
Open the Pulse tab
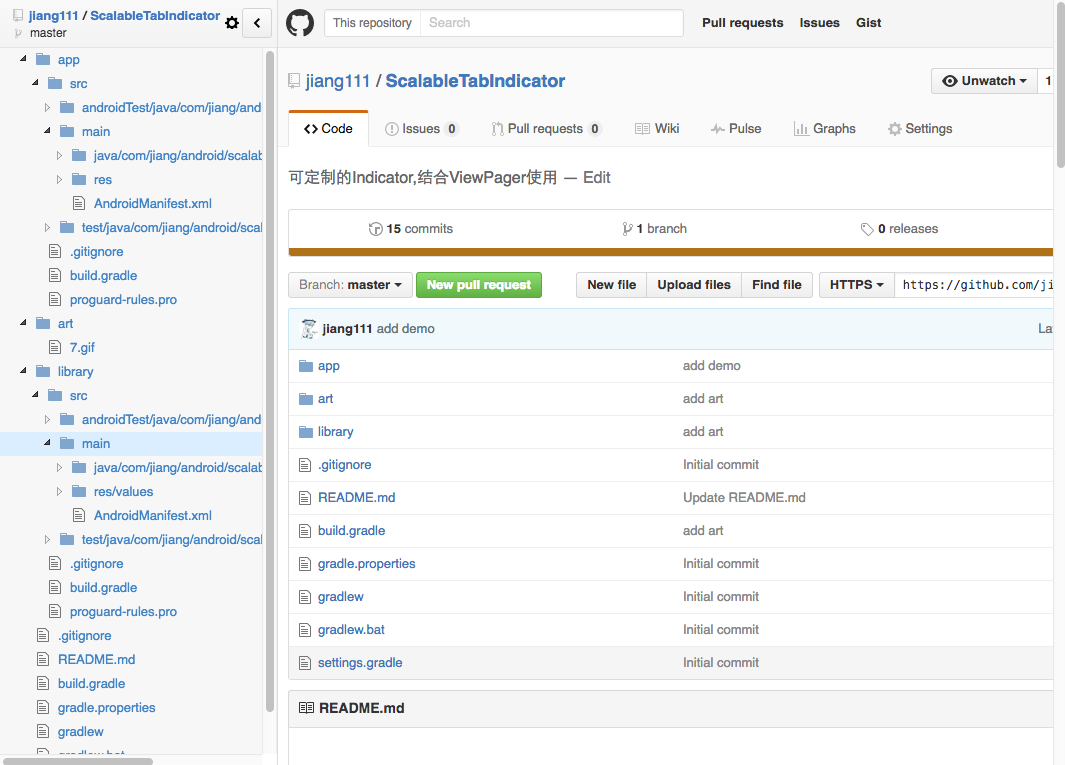pyautogui.click(x=736, y=128)
